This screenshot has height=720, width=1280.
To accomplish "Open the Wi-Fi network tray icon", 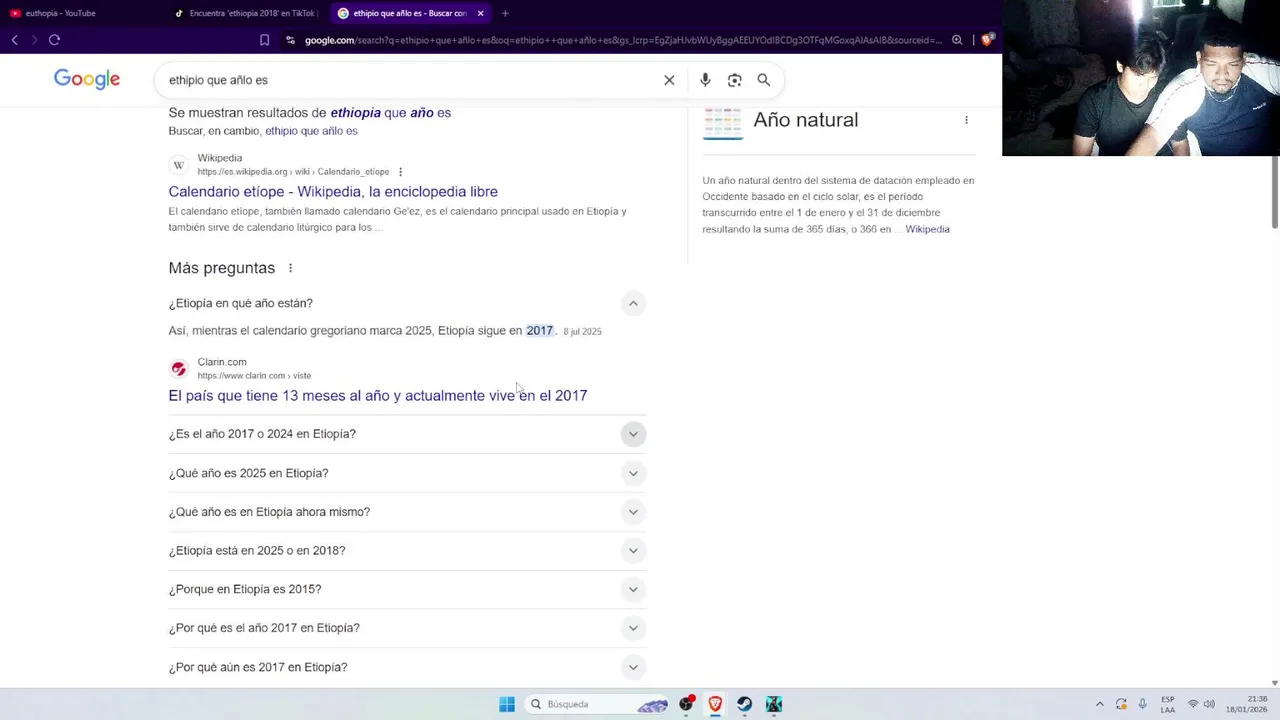I will [1192, 704].
